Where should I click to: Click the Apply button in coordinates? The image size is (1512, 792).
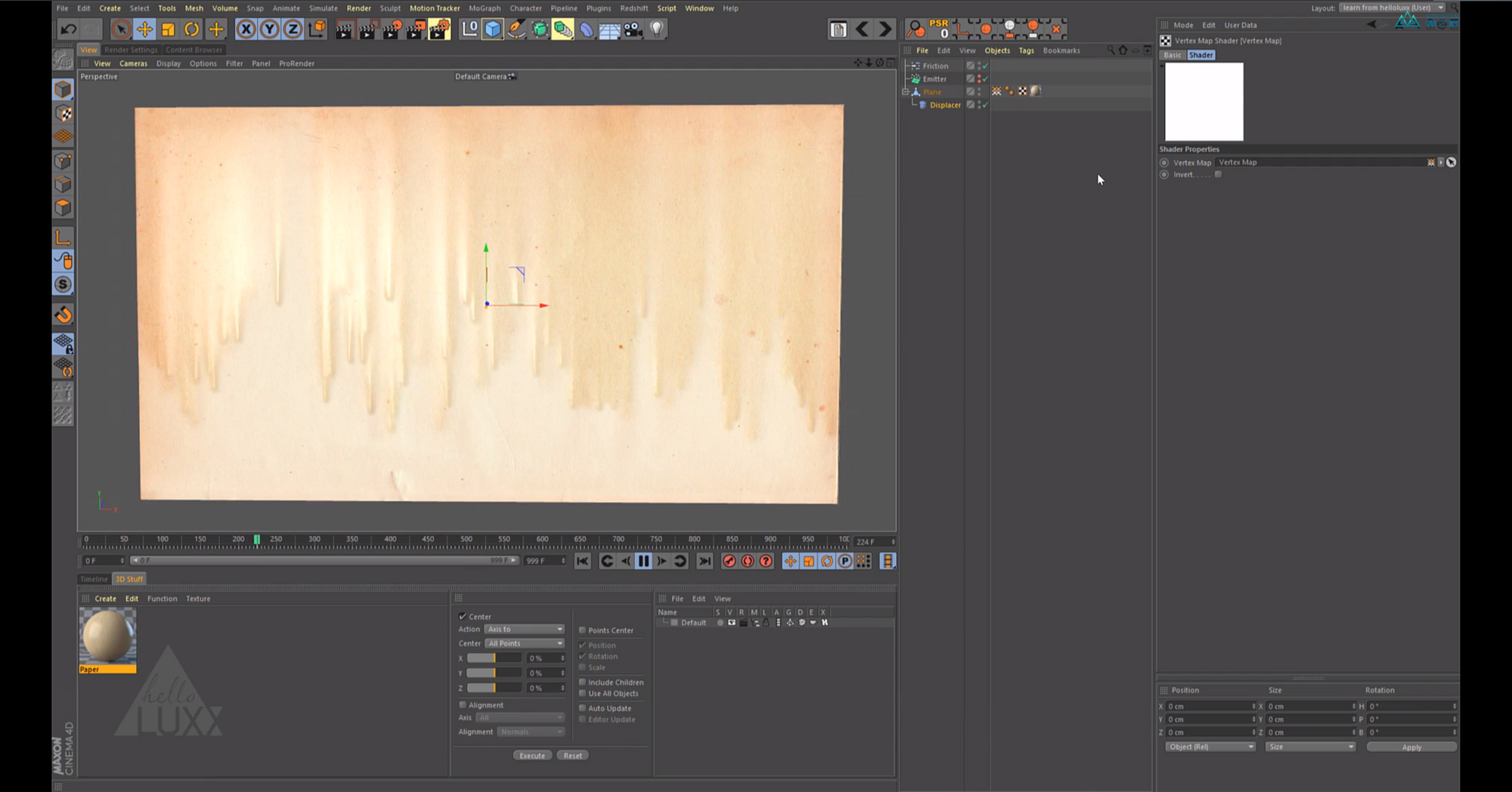(x=1411, y=747)
